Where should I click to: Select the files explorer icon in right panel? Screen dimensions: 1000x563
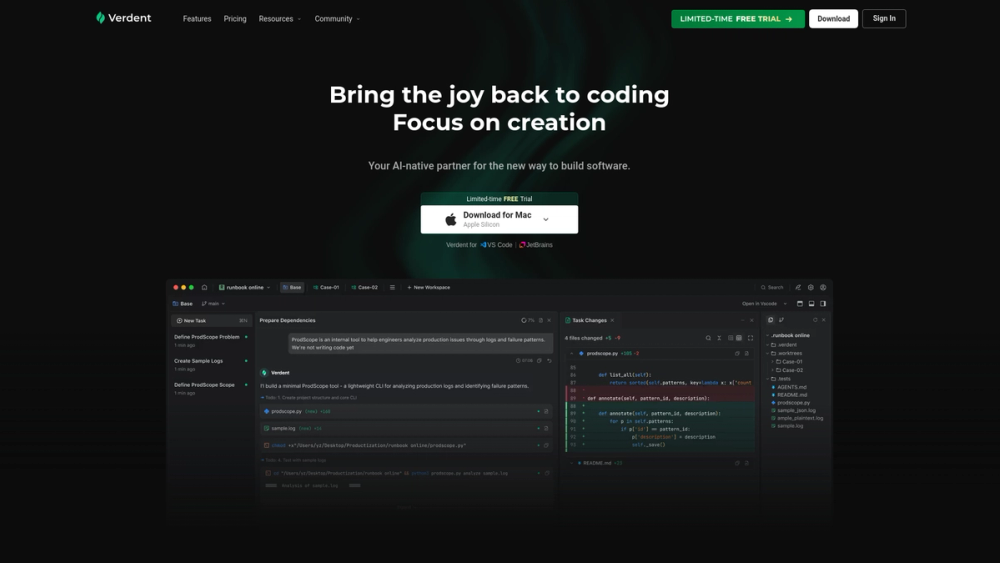coord(770,320)
